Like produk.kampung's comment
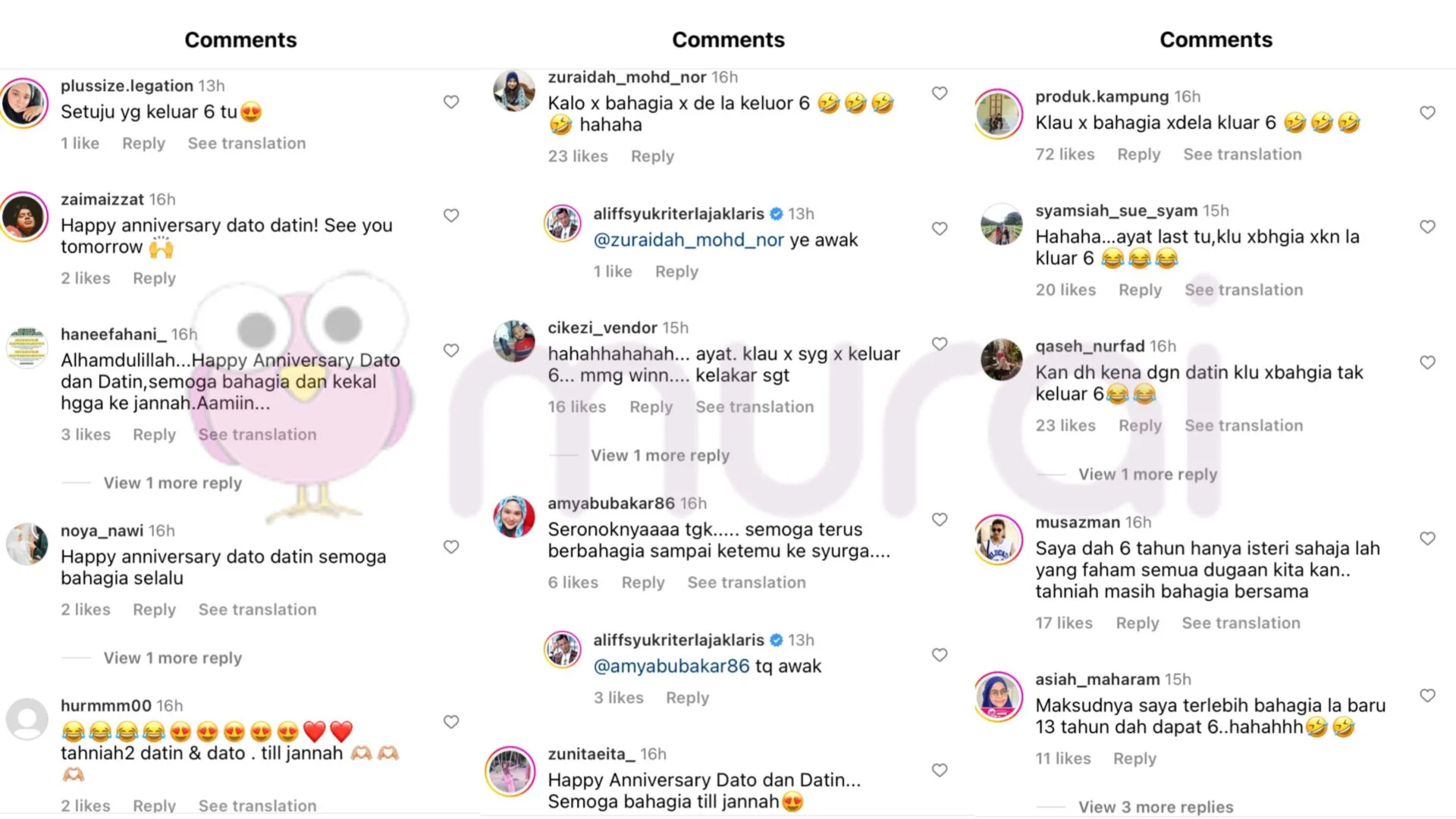Image resolution: width=1456 pixels, height=819 pixels. tap(1427, 113)
